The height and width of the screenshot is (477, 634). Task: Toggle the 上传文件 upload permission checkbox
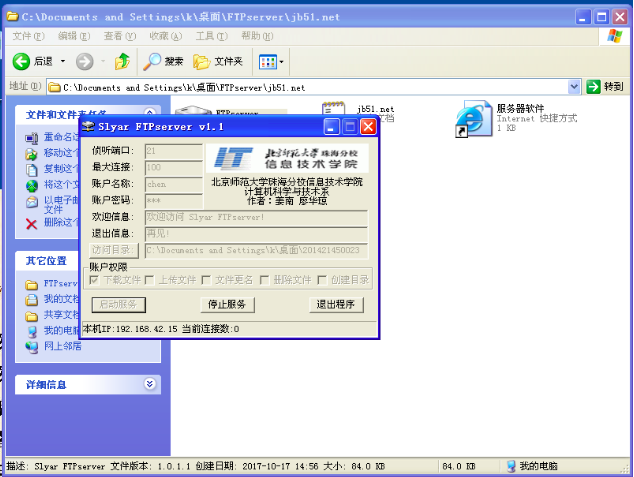point(149,280)
